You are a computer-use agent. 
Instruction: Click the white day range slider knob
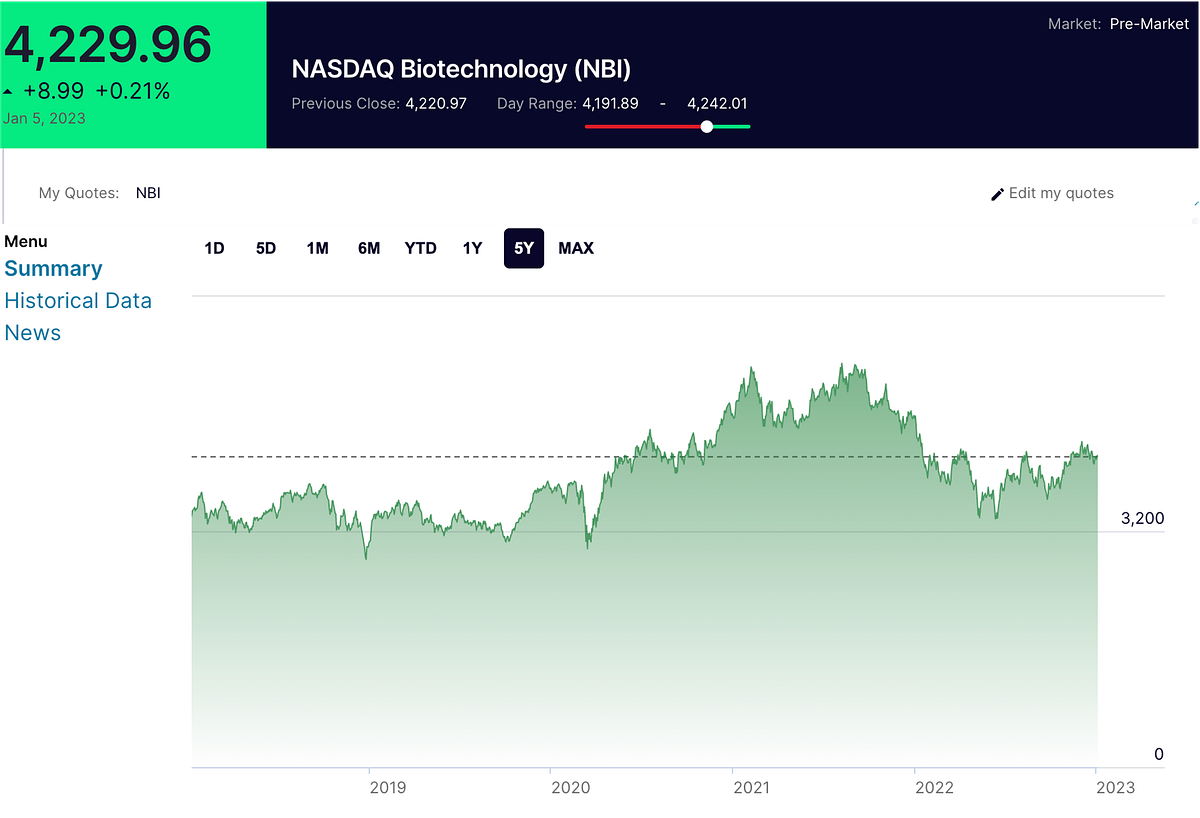coord(707,126)
